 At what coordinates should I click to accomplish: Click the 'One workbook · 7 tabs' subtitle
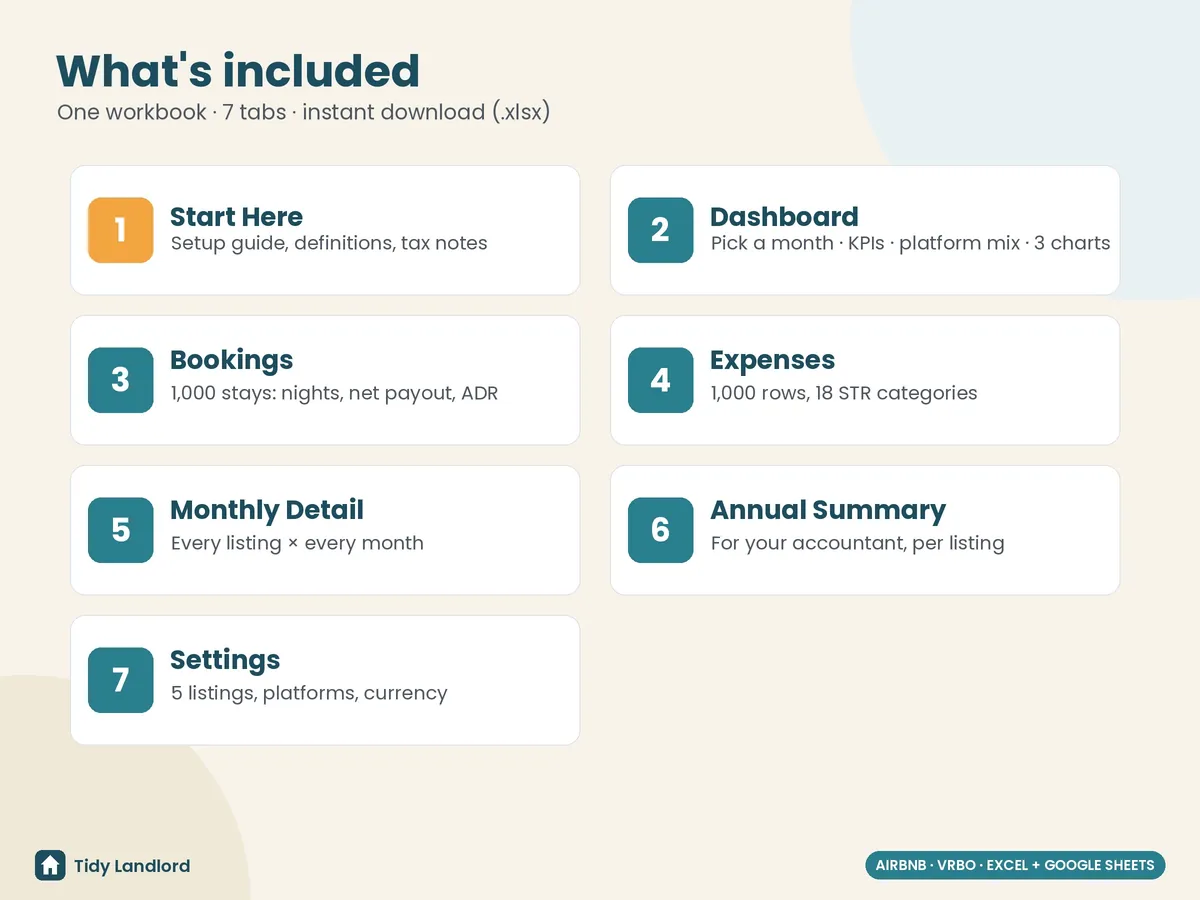[304, 112]
